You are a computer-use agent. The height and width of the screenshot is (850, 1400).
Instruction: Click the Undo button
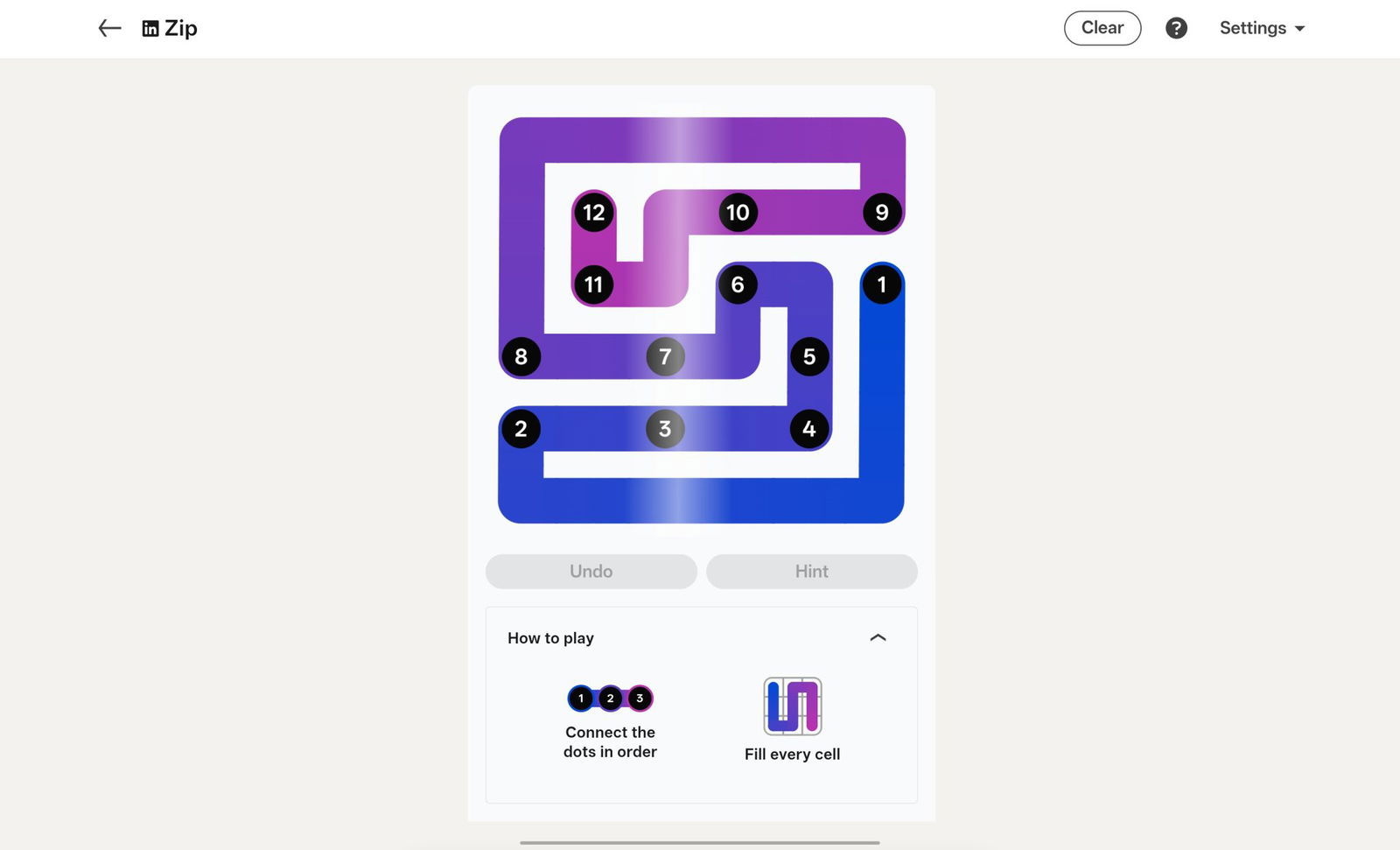point(591,572)
